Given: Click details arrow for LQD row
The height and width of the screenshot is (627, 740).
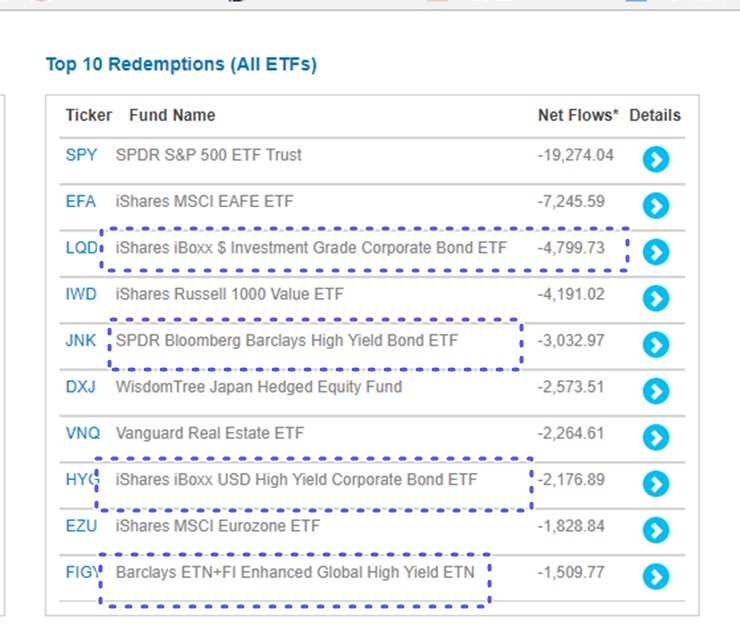Looking at the screenshot, I should point(655,251).
